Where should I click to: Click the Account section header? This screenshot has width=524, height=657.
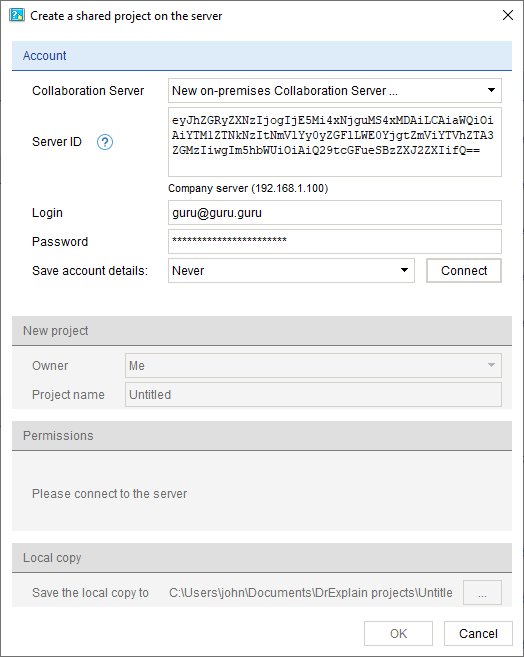pyautogui.click(x=262, y=56)
